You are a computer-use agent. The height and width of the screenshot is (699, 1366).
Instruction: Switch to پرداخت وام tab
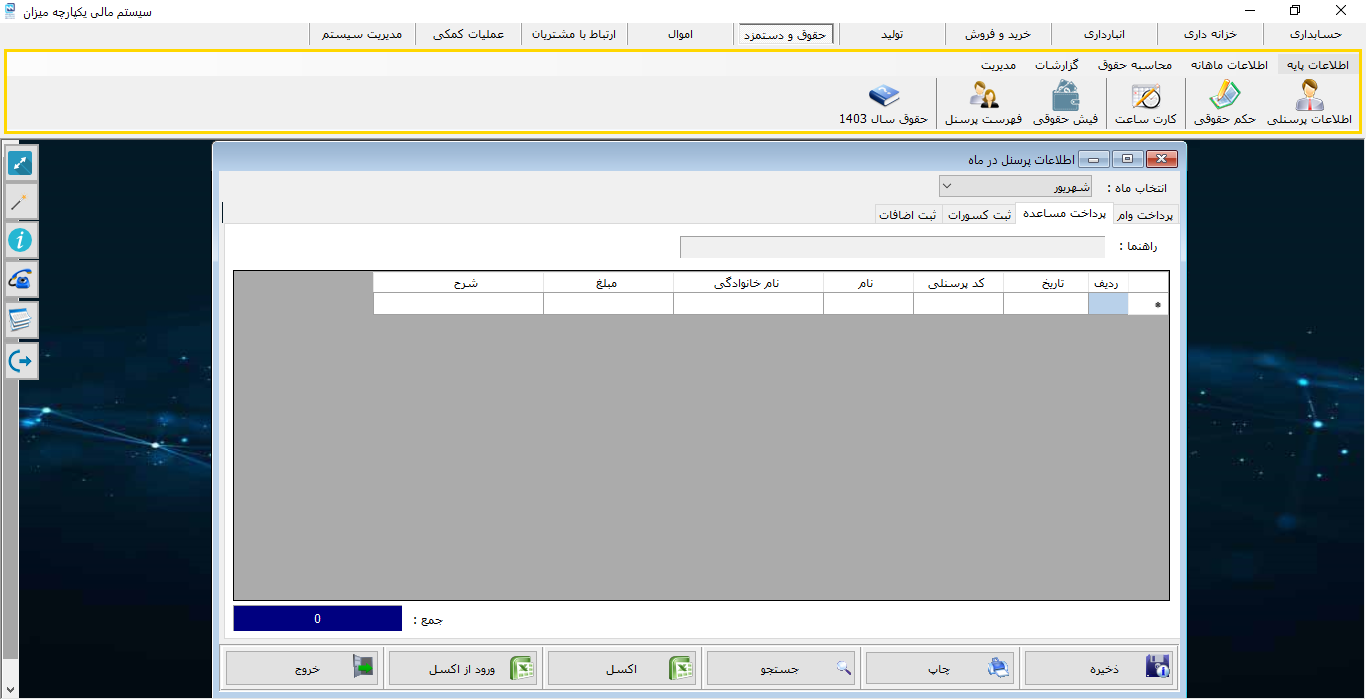click(1146, 215)
